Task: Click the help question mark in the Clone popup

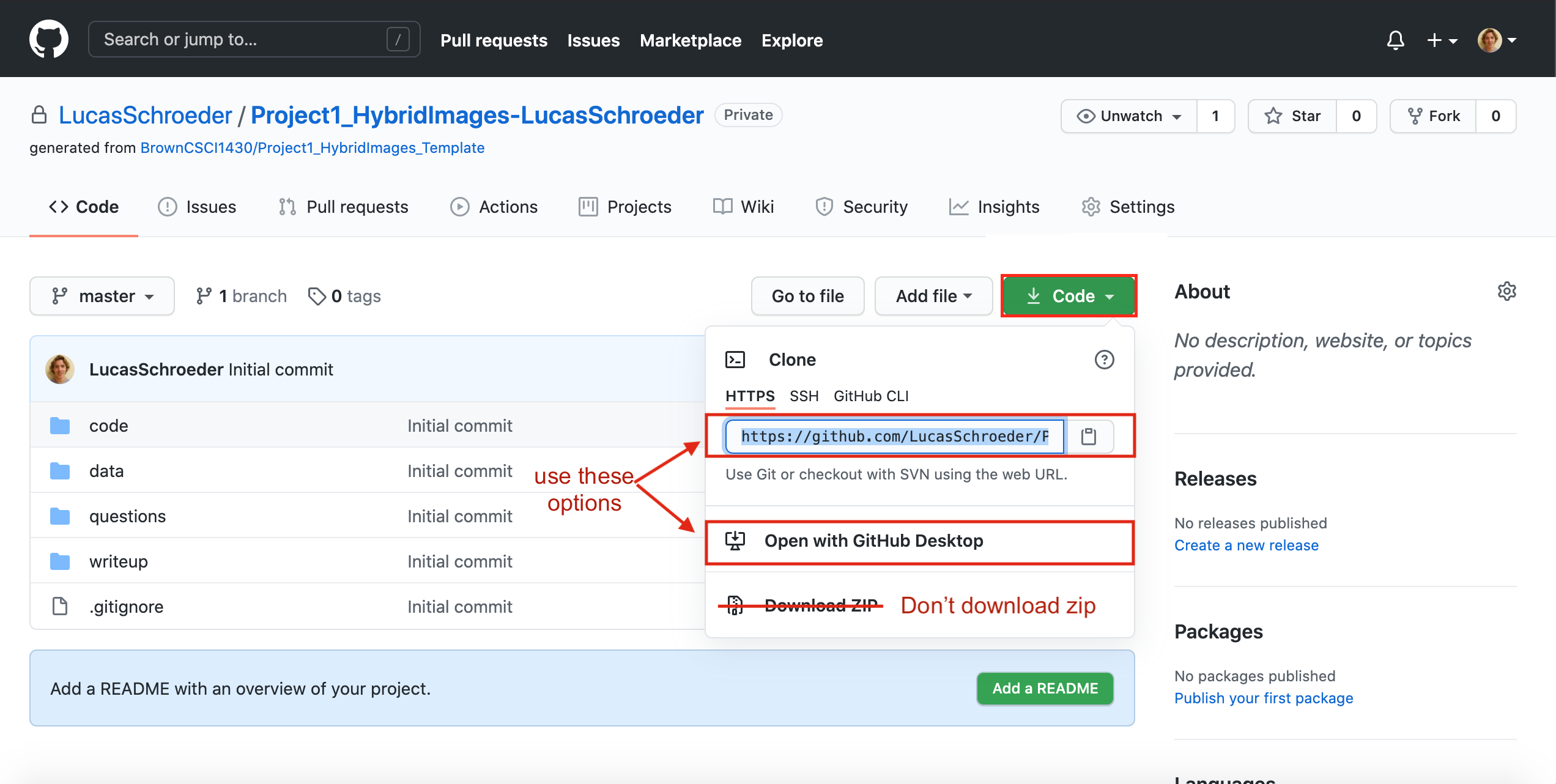Action: (x=1105, y=360)
